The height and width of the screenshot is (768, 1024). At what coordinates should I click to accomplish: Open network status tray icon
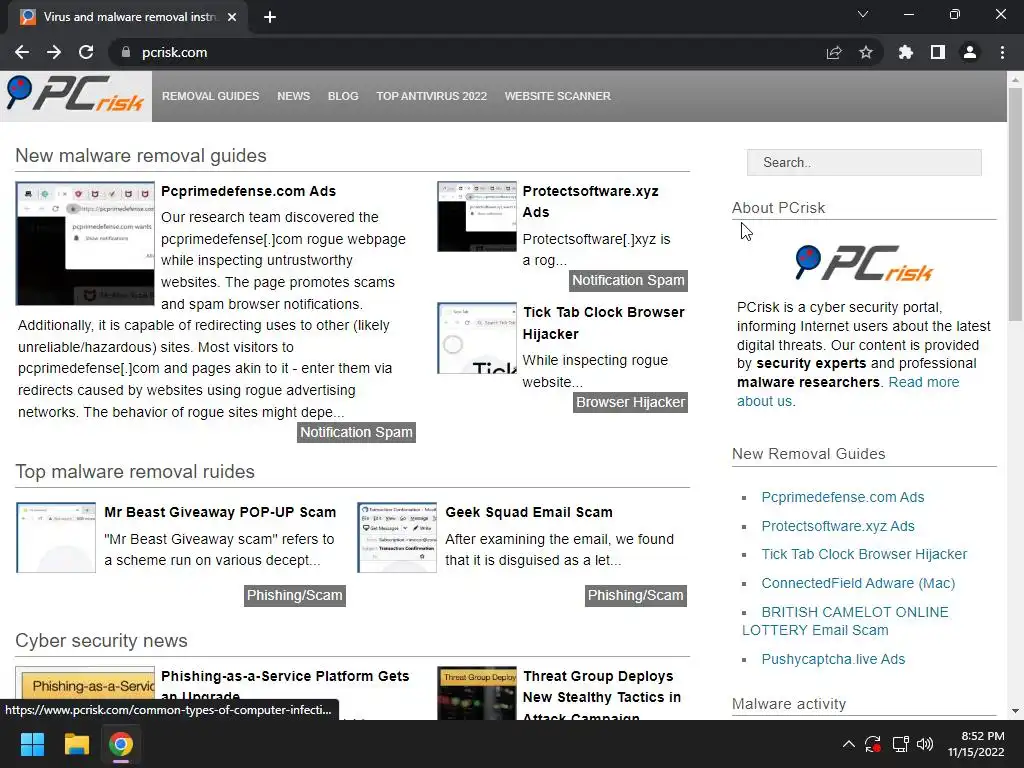[901, 744]
